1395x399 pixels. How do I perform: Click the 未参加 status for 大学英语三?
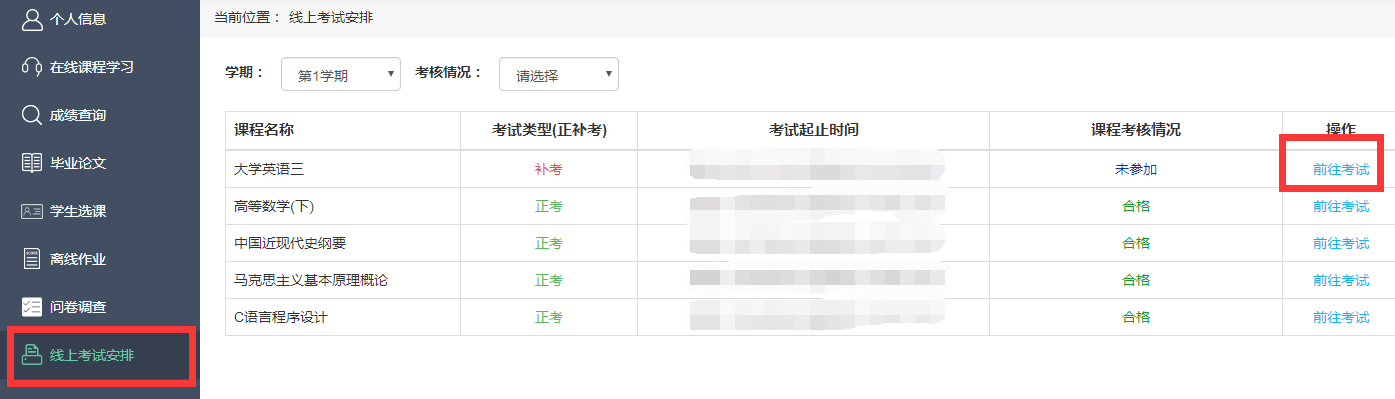(x=1136, y=169)
